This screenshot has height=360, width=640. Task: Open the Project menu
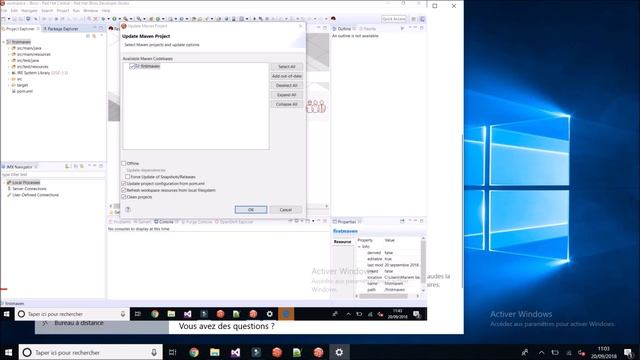coord(63,11)
